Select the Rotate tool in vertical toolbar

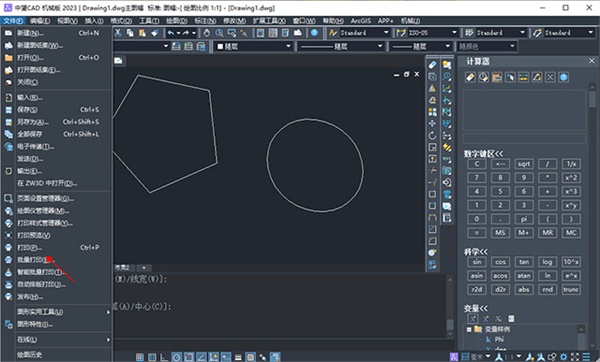[x=432, y=135]
